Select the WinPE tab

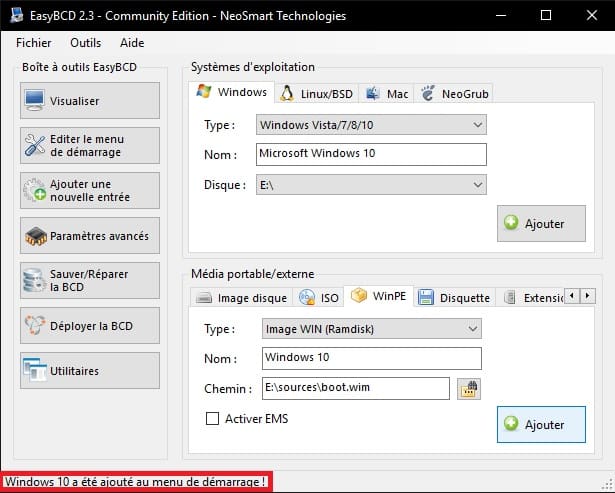click(379, 296)
